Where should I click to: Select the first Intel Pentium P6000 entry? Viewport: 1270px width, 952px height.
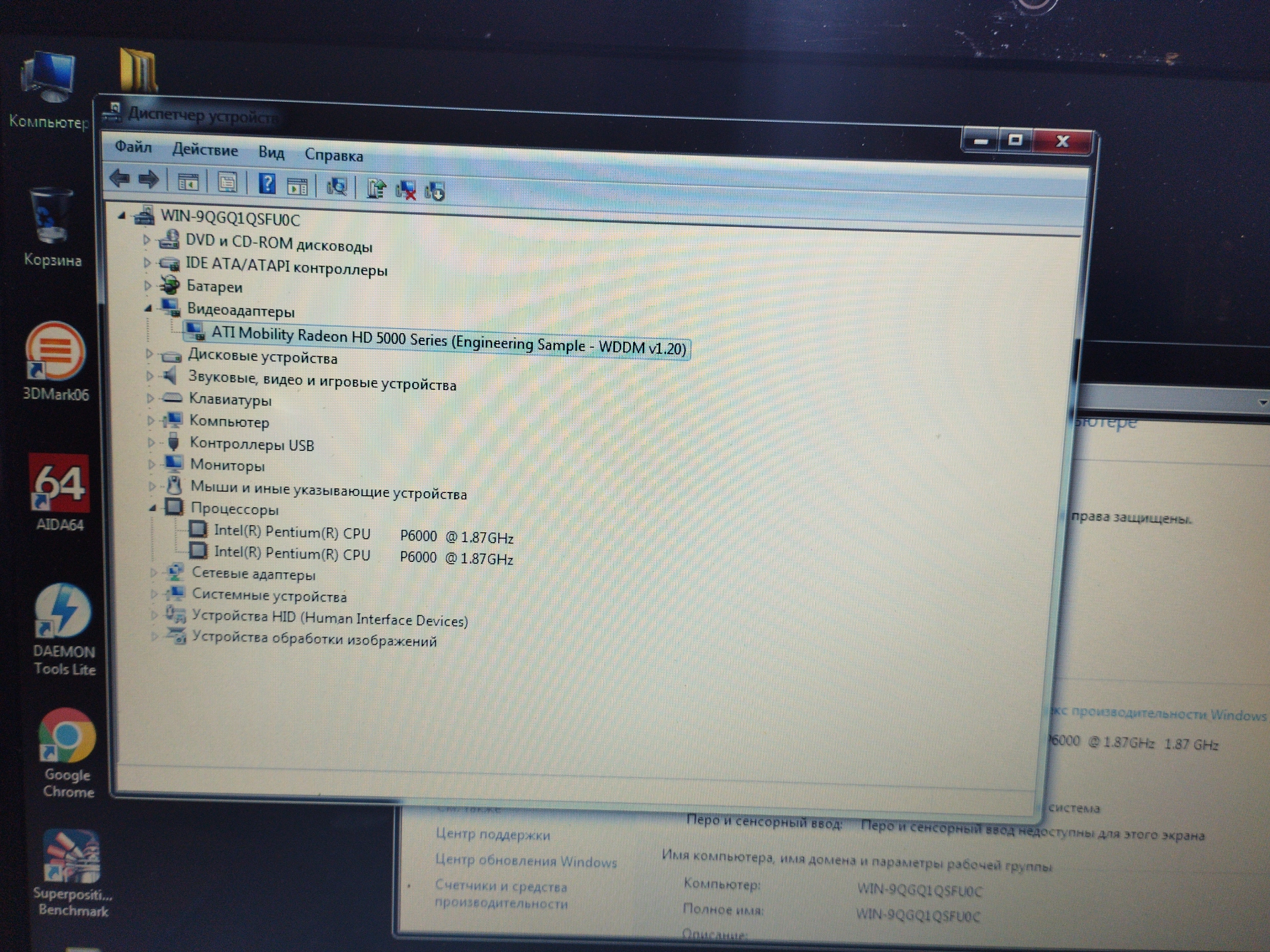click(x=364, y=534)
